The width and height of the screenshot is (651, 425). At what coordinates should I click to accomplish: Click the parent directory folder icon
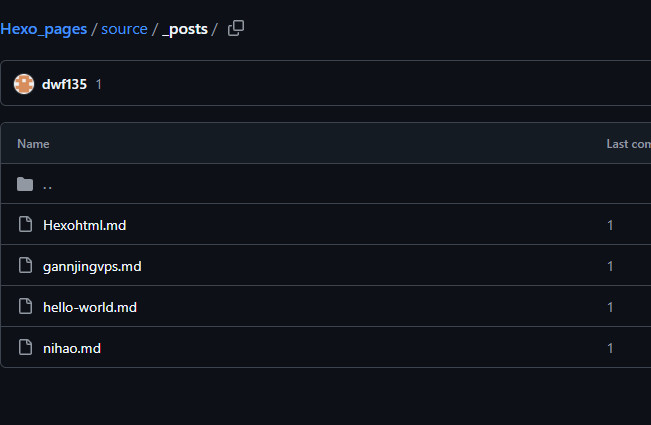[x=25, y=184]
